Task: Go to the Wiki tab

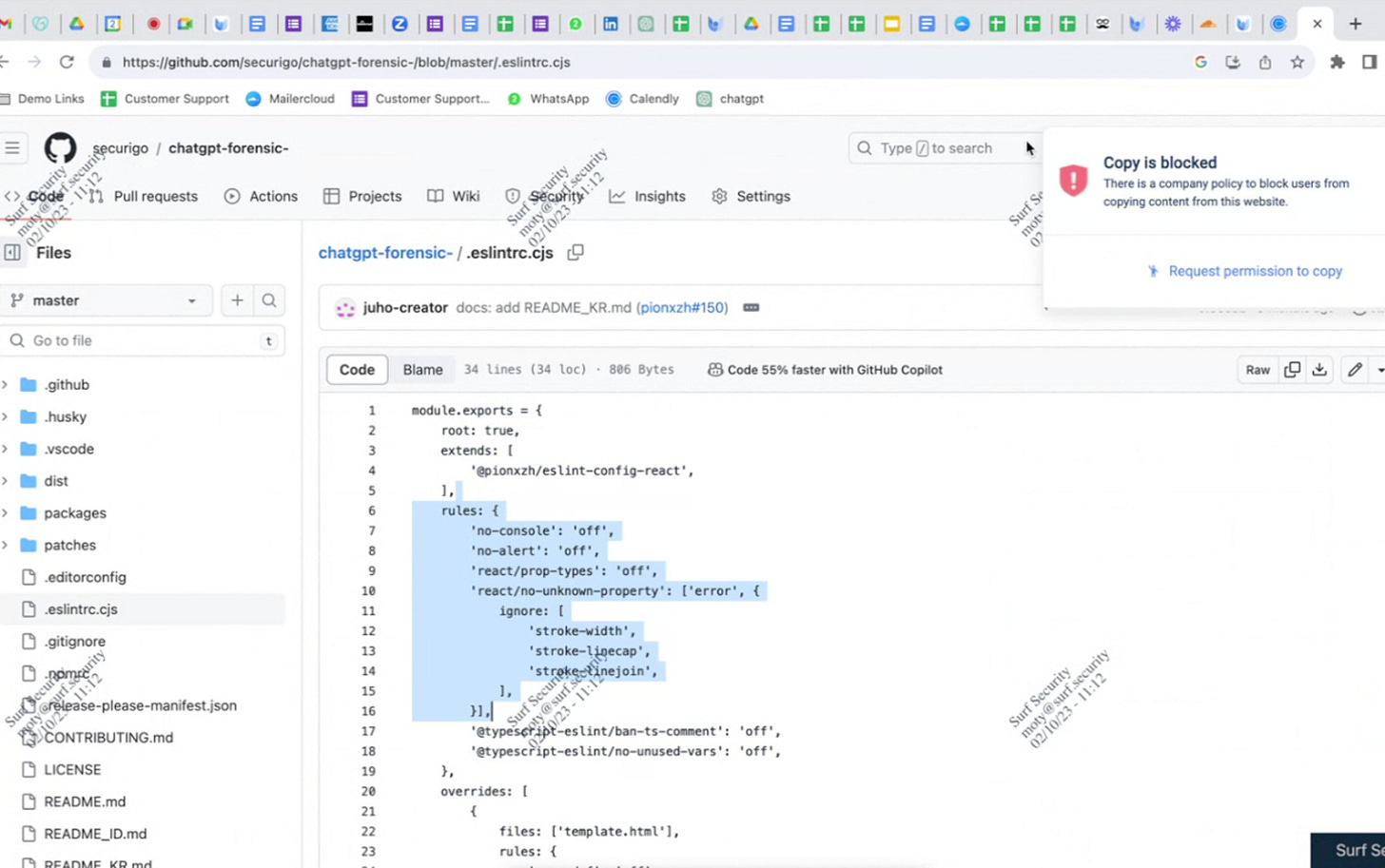Action: click(453, 197)
